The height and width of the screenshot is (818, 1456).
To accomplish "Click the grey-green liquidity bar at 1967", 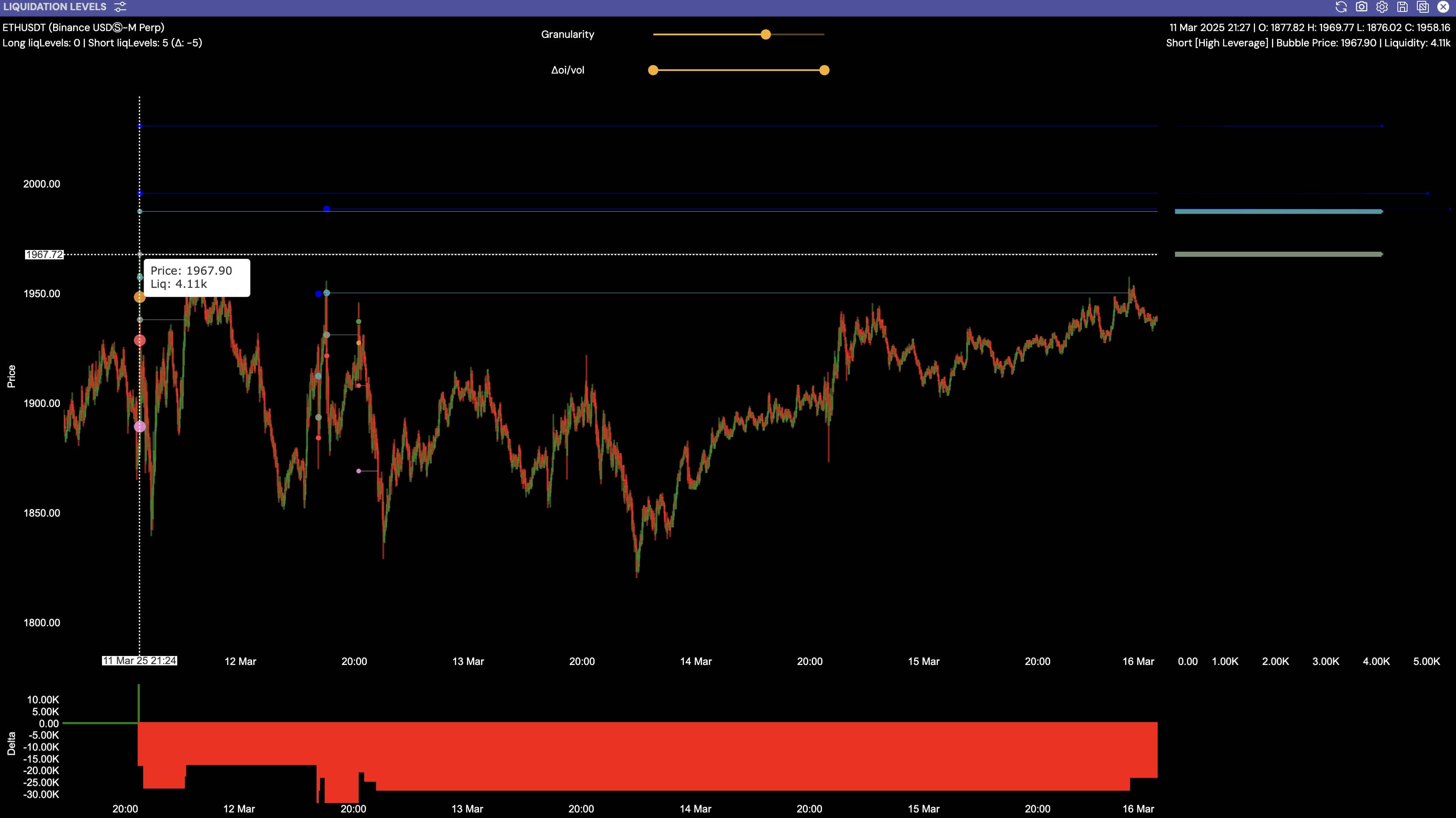I will coord(1278,254).
